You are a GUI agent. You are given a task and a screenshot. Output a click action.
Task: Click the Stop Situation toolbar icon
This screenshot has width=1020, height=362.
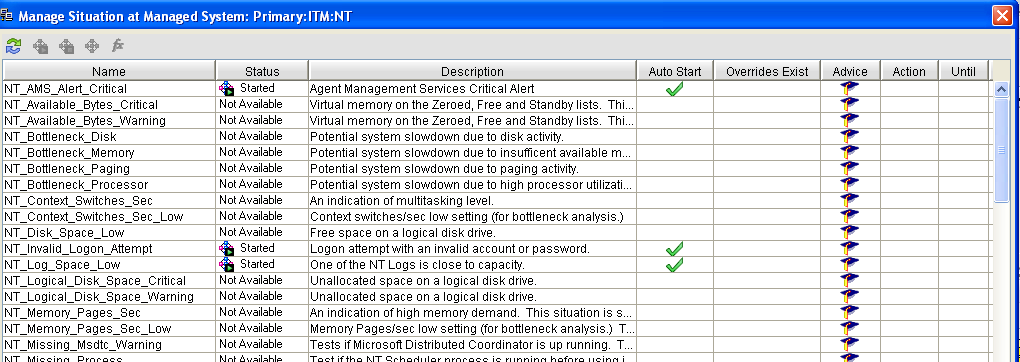point(66,46)
